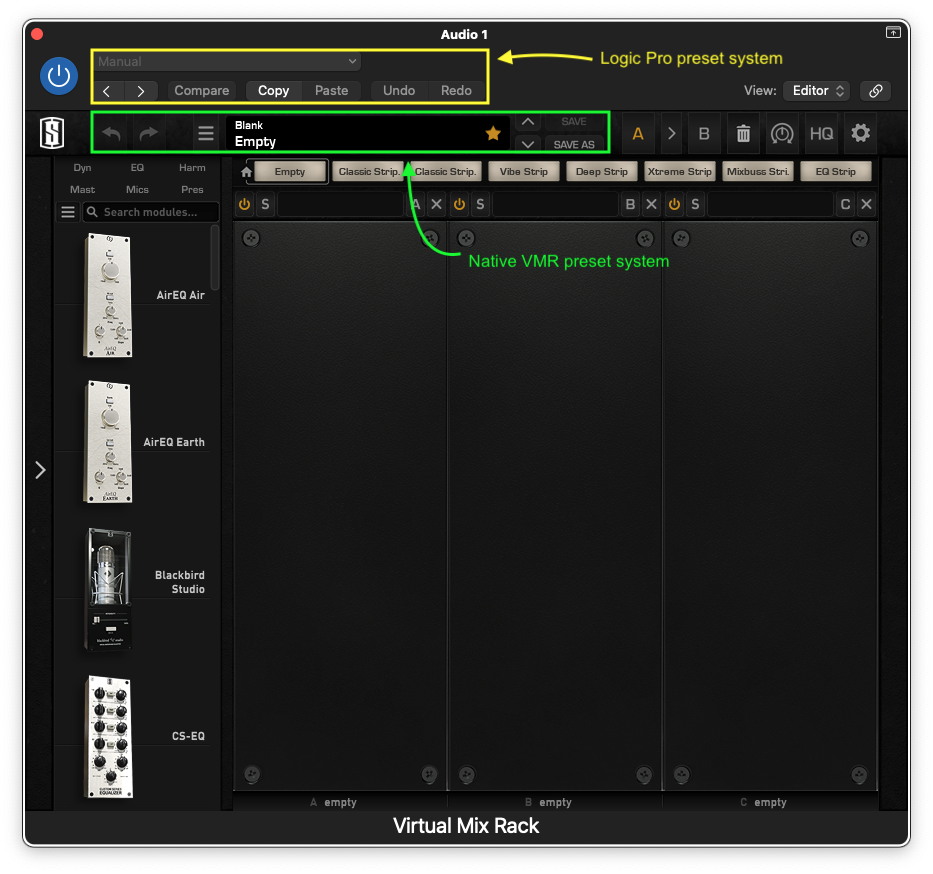This screenshot has width=933, height=874.
Task: Click the Undo text button
Action: click(399, 90)
